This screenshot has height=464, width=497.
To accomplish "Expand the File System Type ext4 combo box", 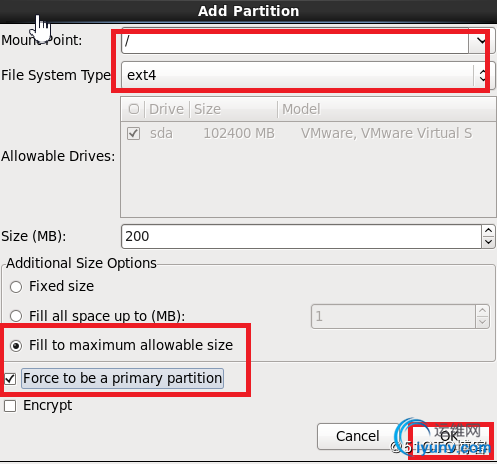I will click(x=308, y=75).
